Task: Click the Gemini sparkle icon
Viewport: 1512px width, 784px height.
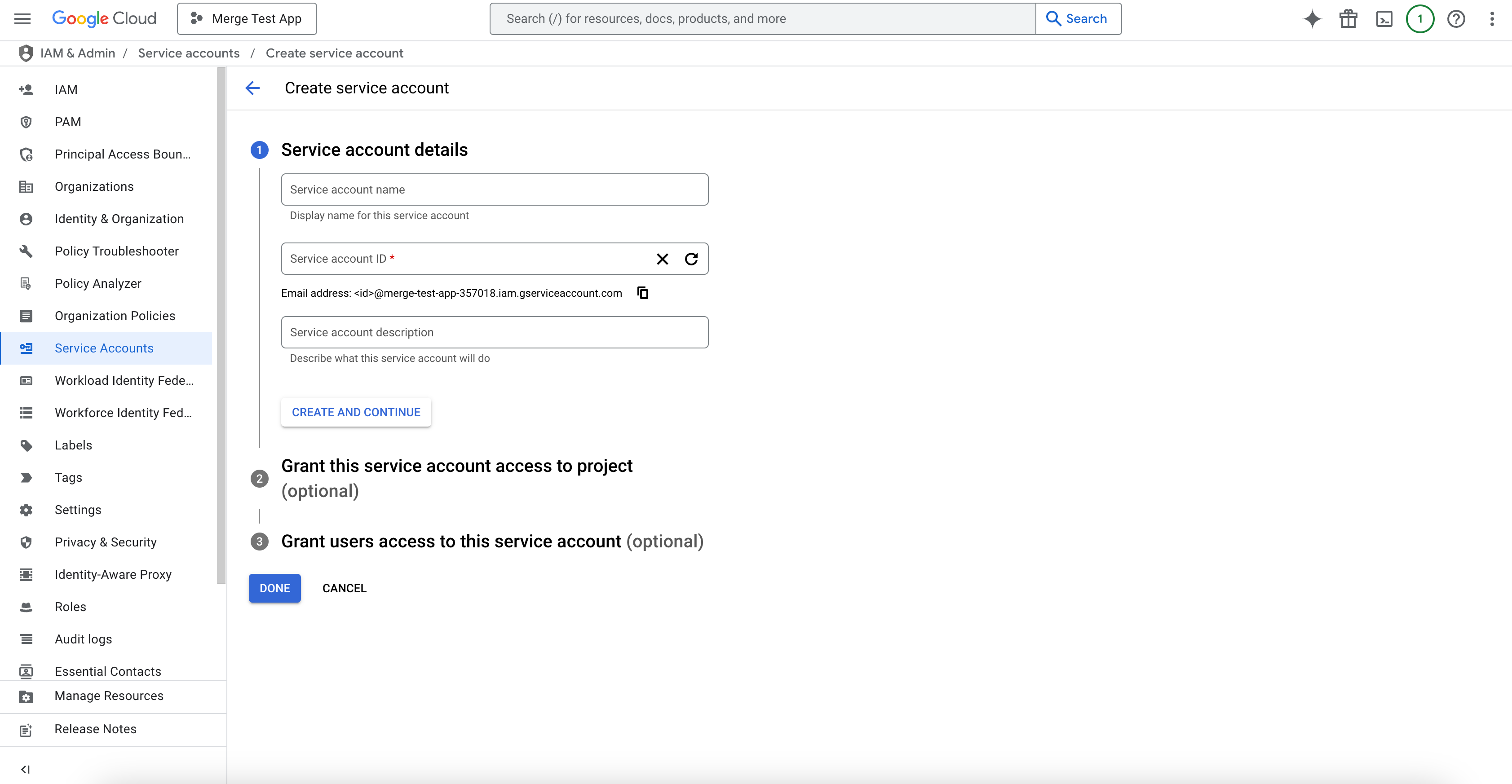Action: tap(1312, 19)
